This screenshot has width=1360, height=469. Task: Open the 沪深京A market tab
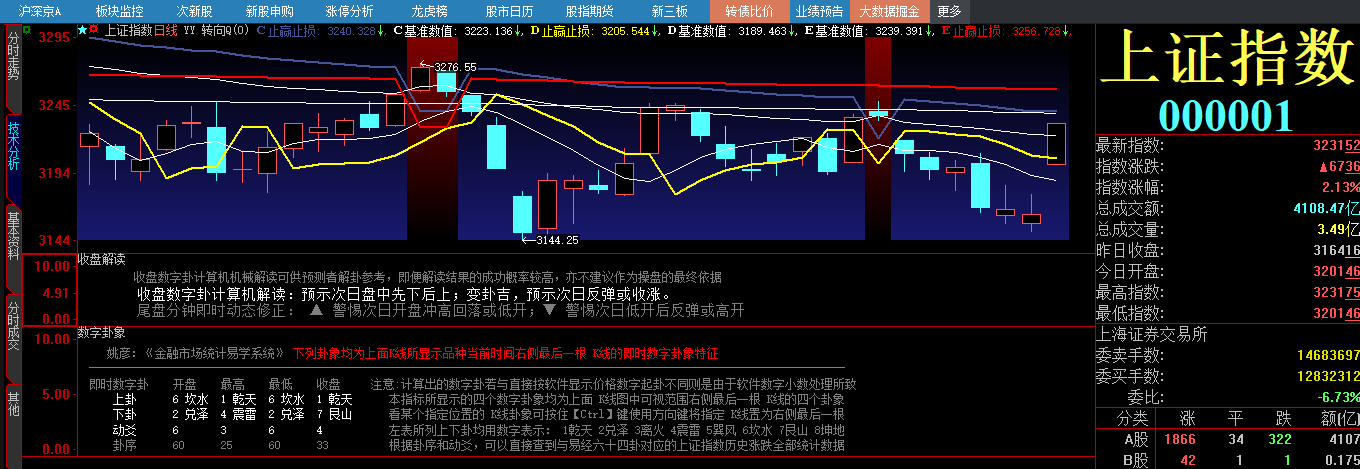[x=40, y=11]
